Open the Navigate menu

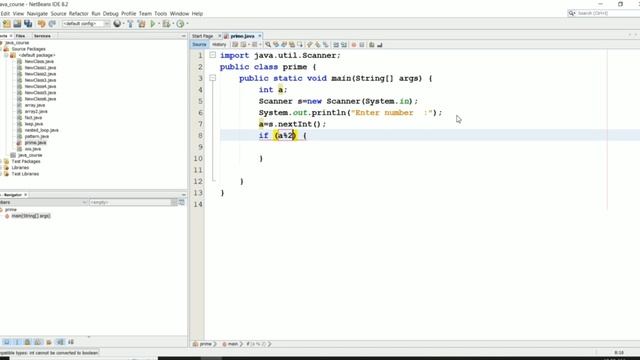[x=37, y=13]
